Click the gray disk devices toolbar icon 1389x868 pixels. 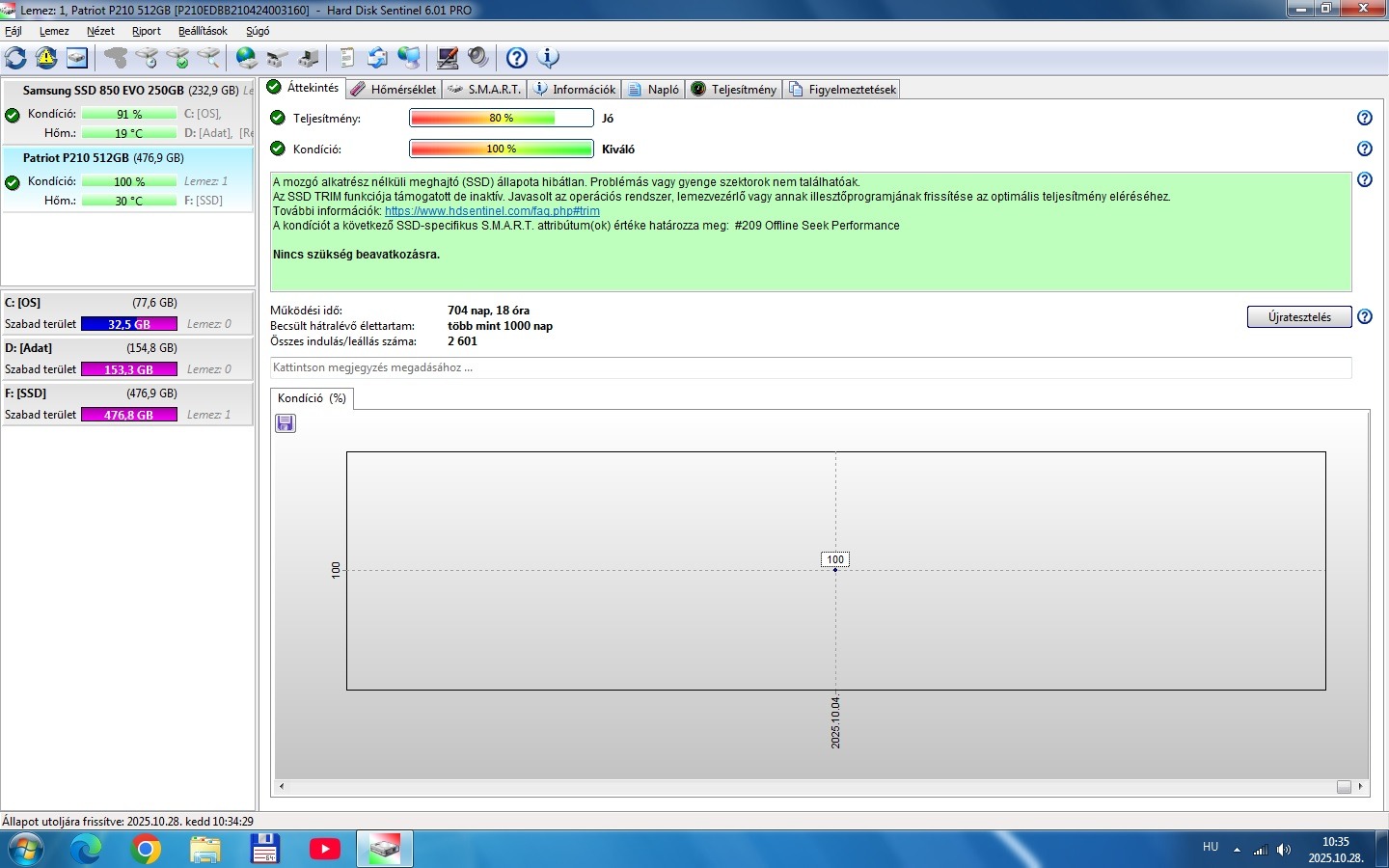pos(278,58)
